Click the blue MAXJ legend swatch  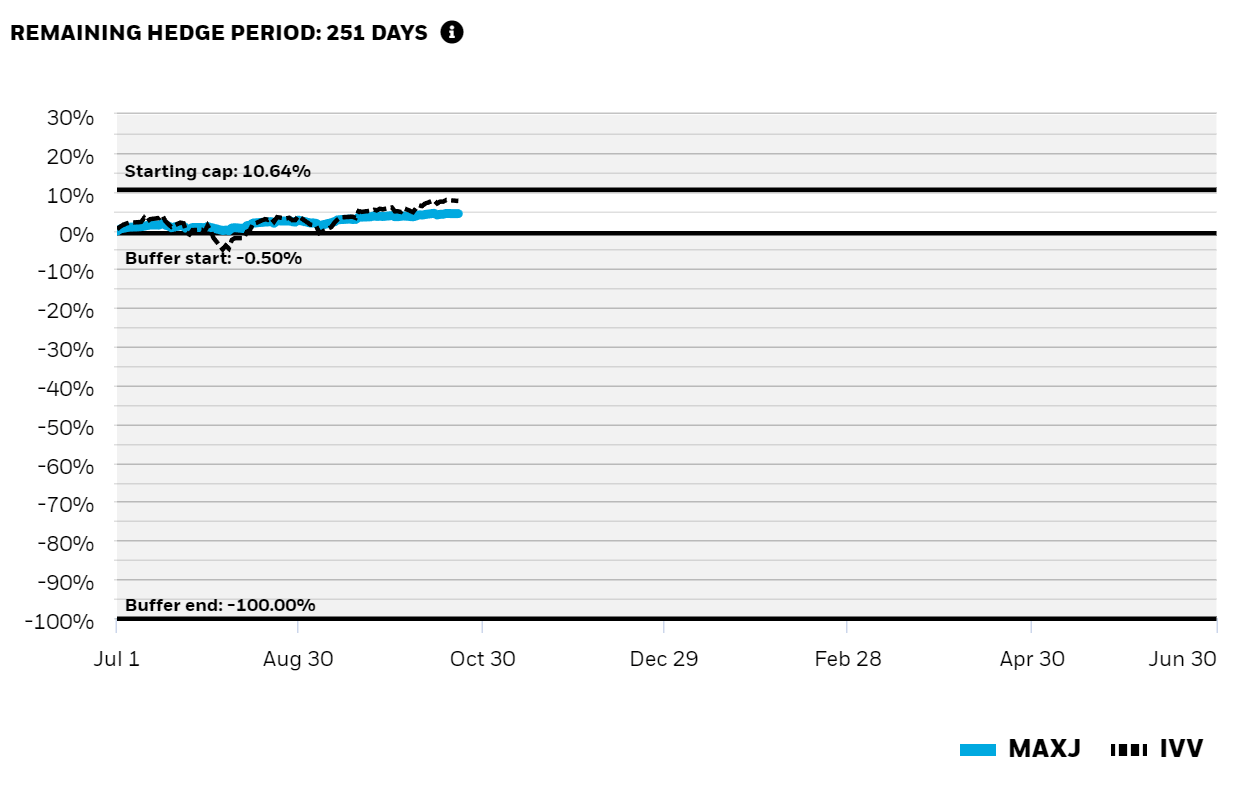tap(977, 749)
